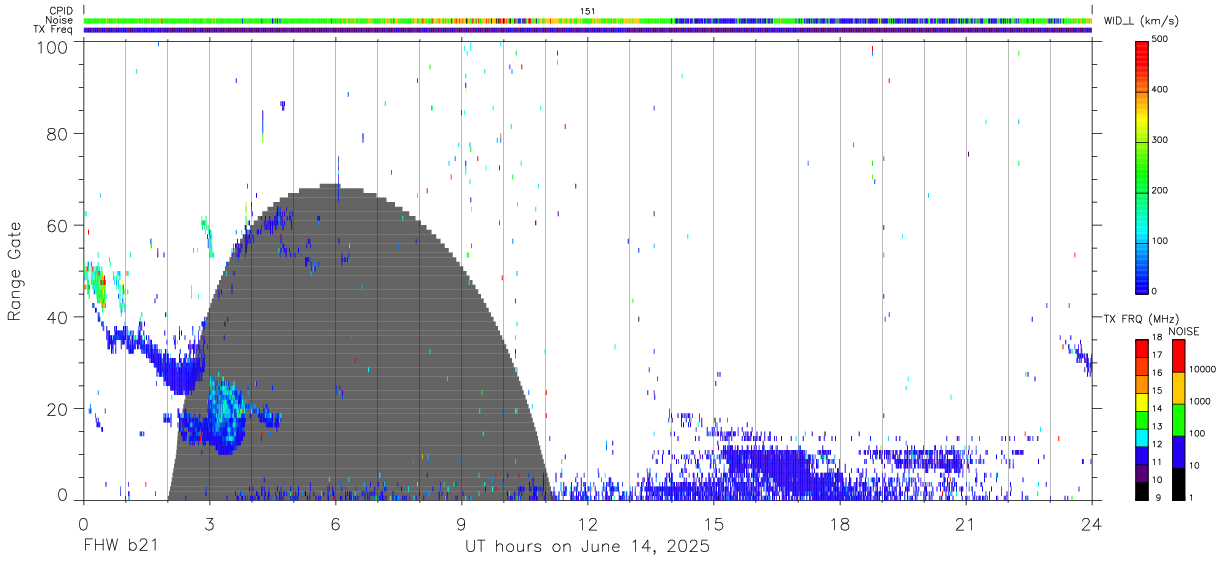Image resolution: width=1228 pixels, height=567 pixels.
Task: Click the TX frequency colorbar
Action: 1143,419
